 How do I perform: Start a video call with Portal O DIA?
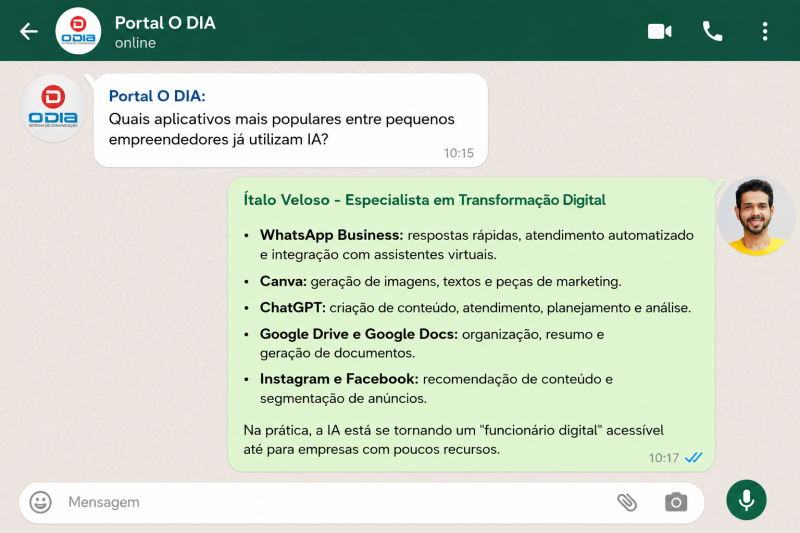(x=660, y=31)
